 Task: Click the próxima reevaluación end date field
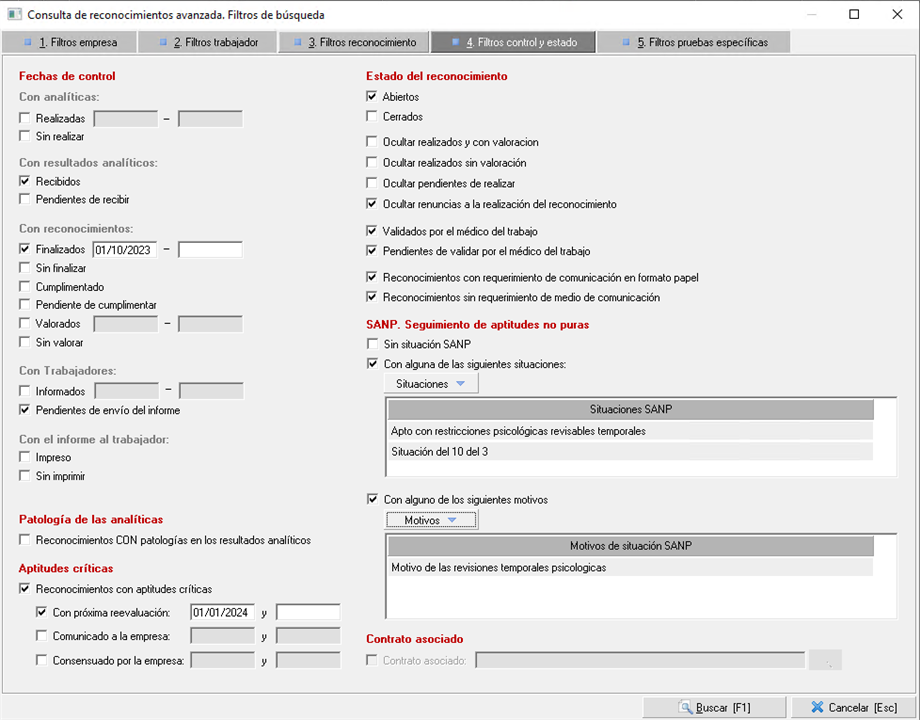[307, 612]
